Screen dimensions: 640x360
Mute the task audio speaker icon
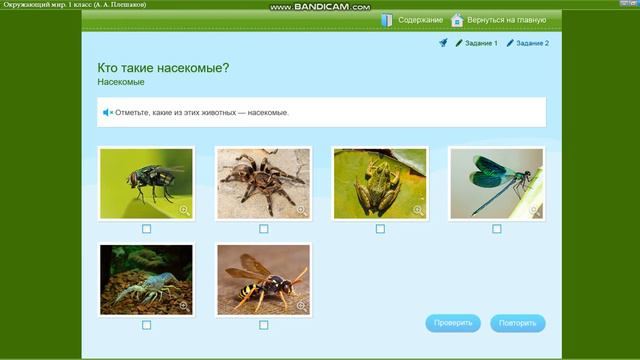pos(108,112)
